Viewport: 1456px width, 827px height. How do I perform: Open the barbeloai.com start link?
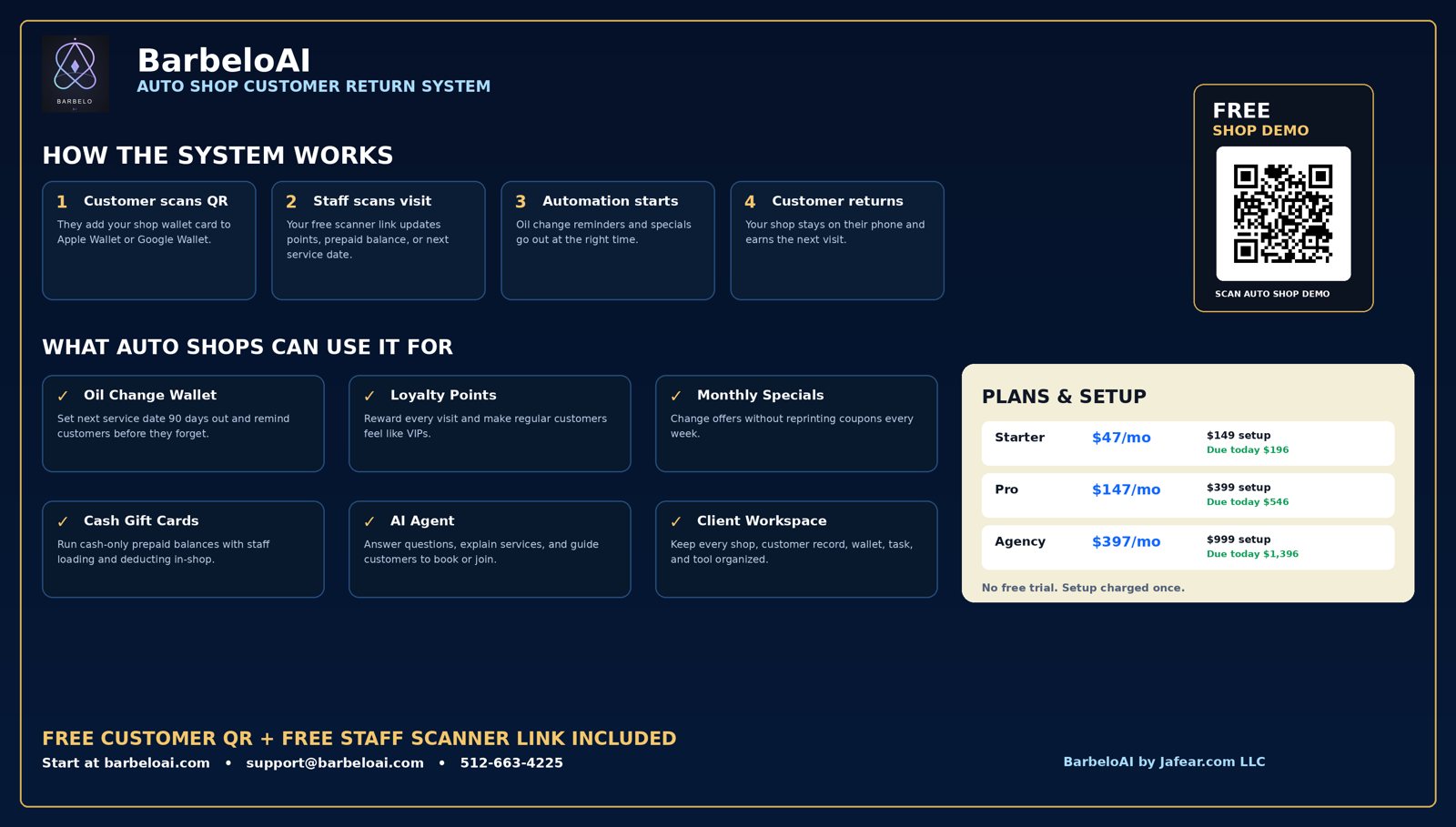click(x=126, y=762)
